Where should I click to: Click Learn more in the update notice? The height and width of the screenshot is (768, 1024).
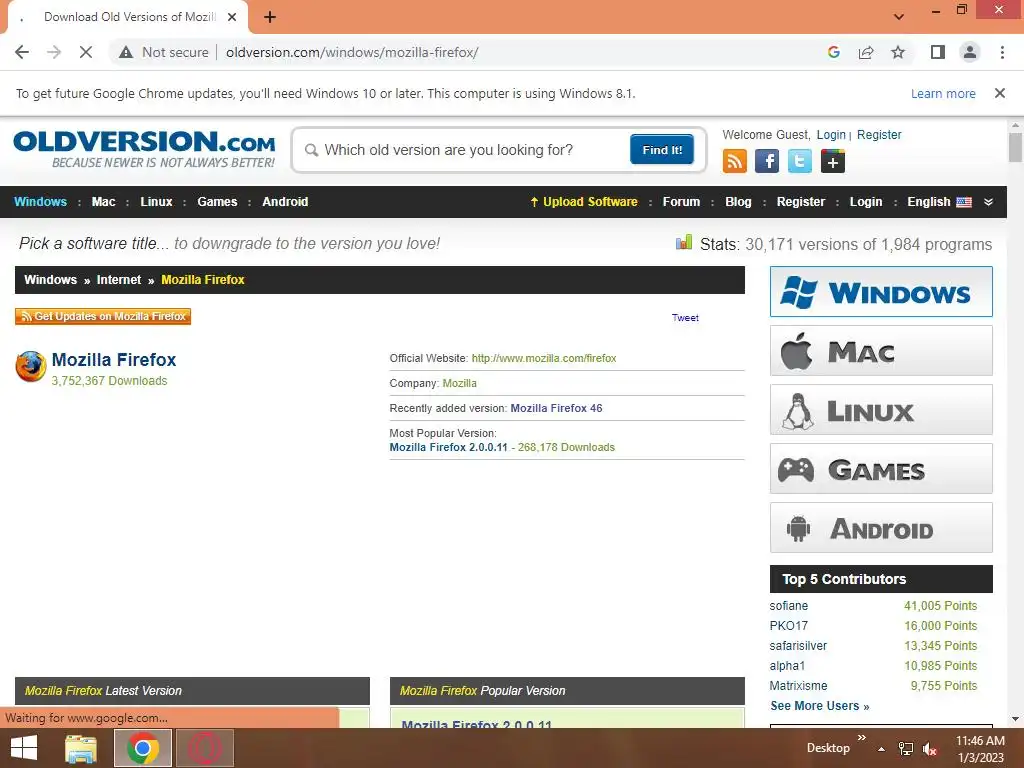(943, 93)
